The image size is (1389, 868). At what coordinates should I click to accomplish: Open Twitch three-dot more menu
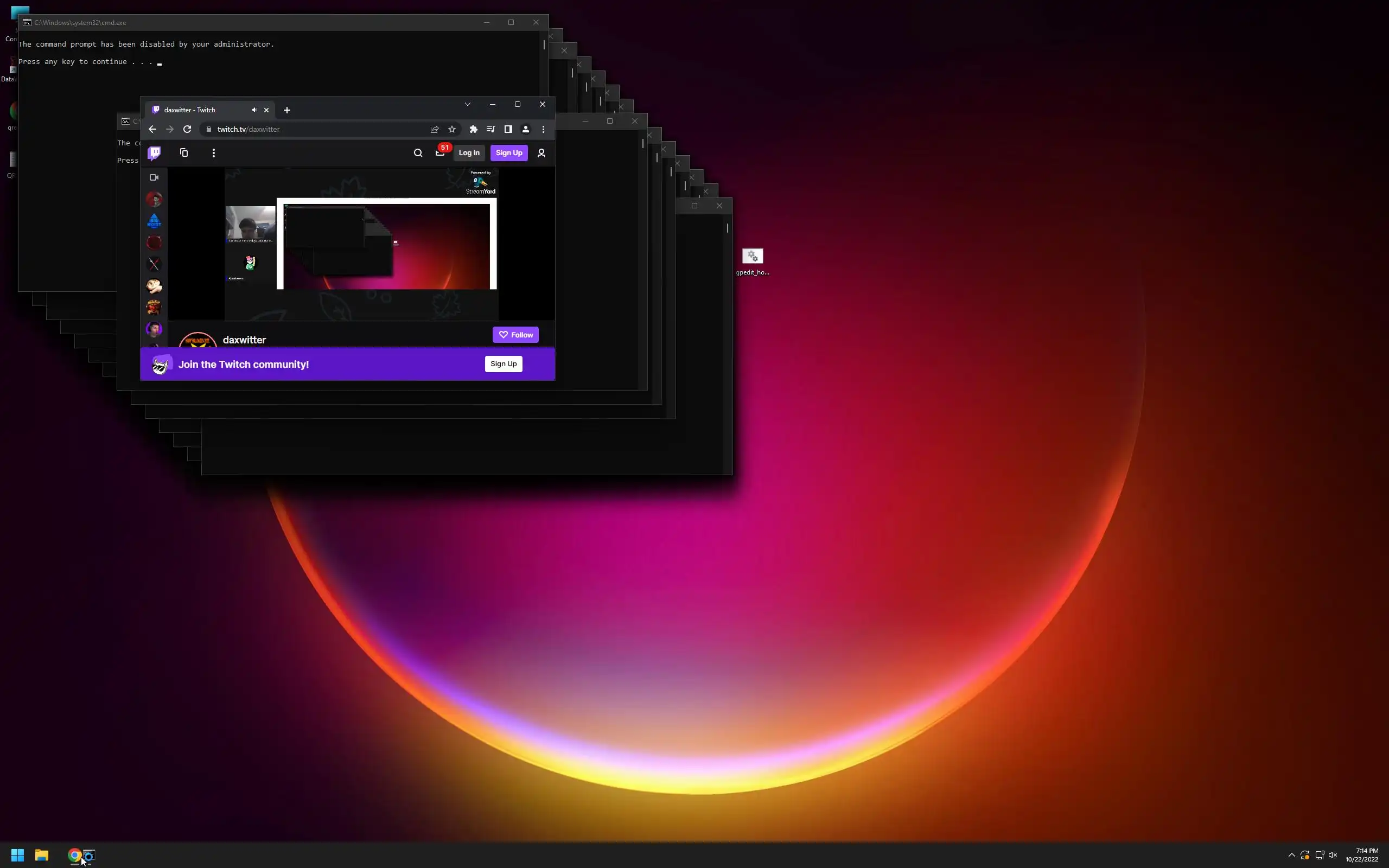[214, 152]
